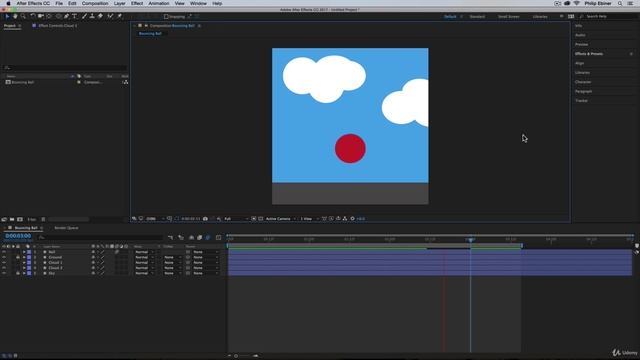
Task: Enable frame blending icon in timeline header
Action: point(200,238)
